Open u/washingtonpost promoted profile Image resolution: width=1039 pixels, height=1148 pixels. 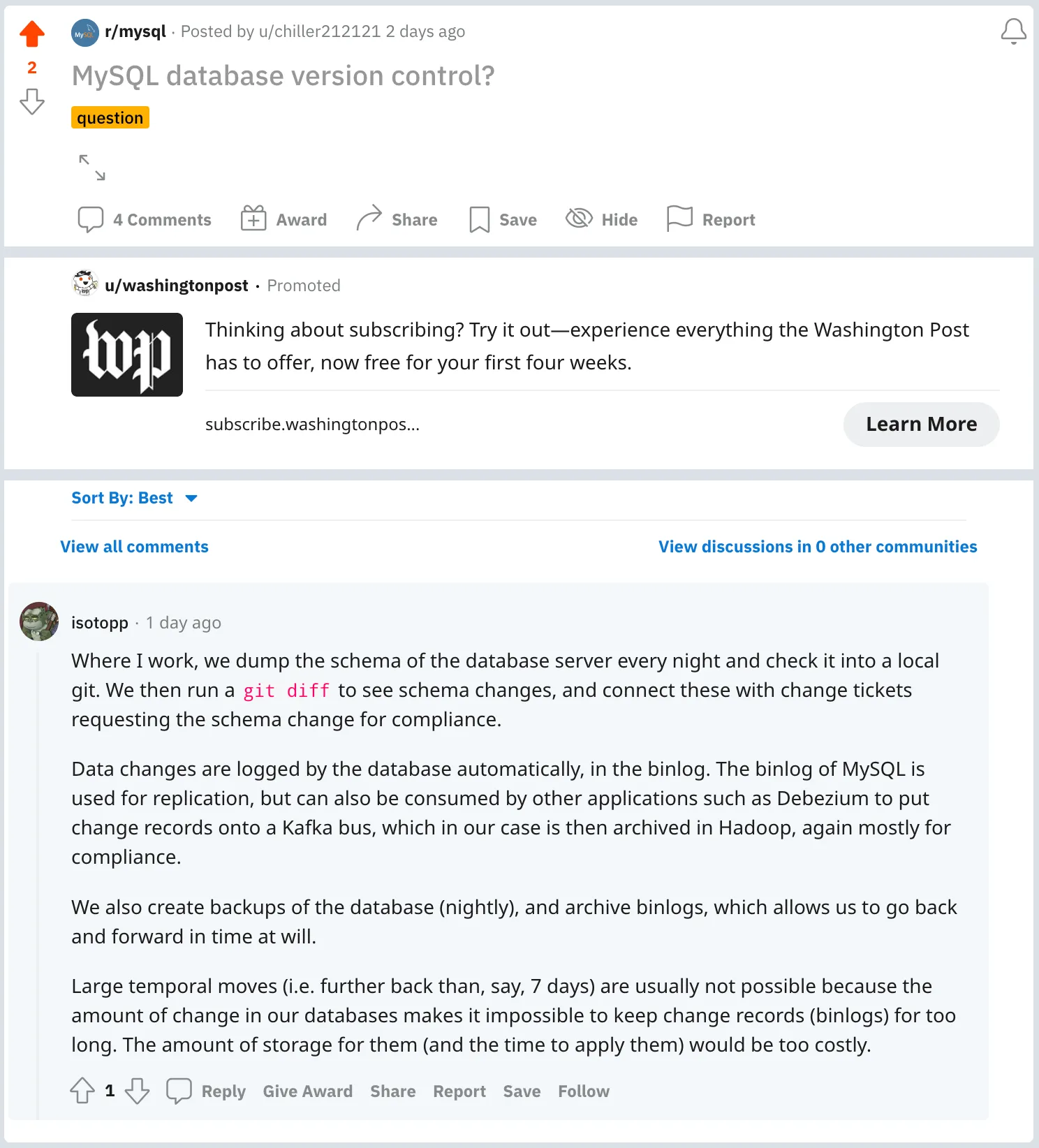[x=176, y=285]
